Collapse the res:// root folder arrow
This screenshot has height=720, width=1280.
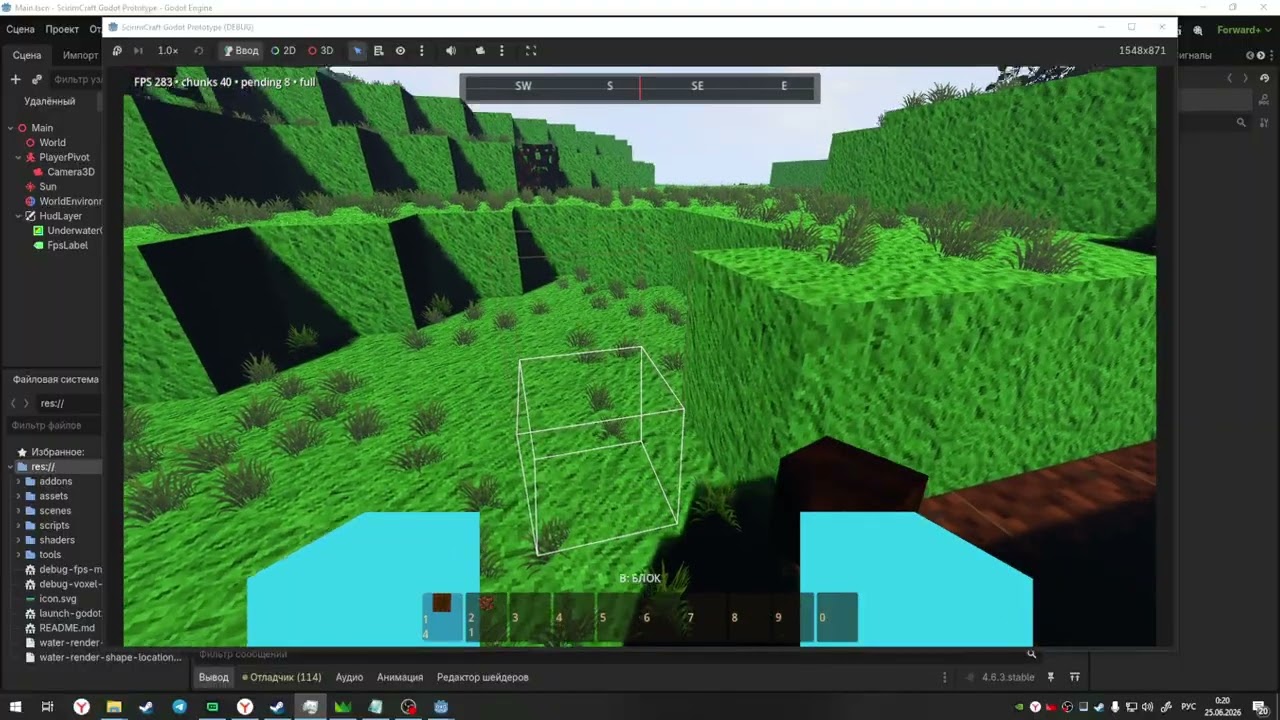[x=10, y=467]
